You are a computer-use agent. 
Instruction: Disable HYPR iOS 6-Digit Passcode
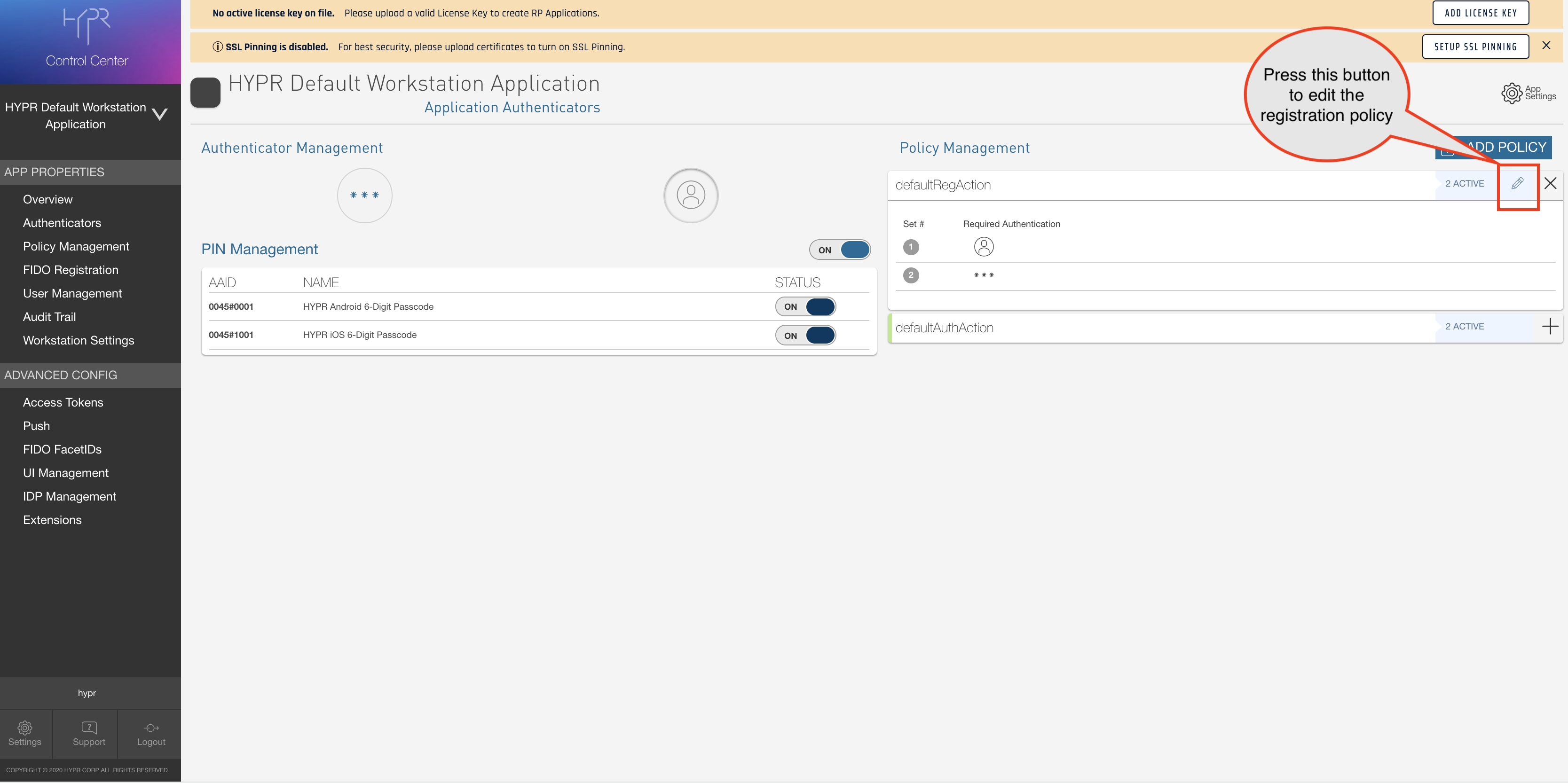(805, 335)
